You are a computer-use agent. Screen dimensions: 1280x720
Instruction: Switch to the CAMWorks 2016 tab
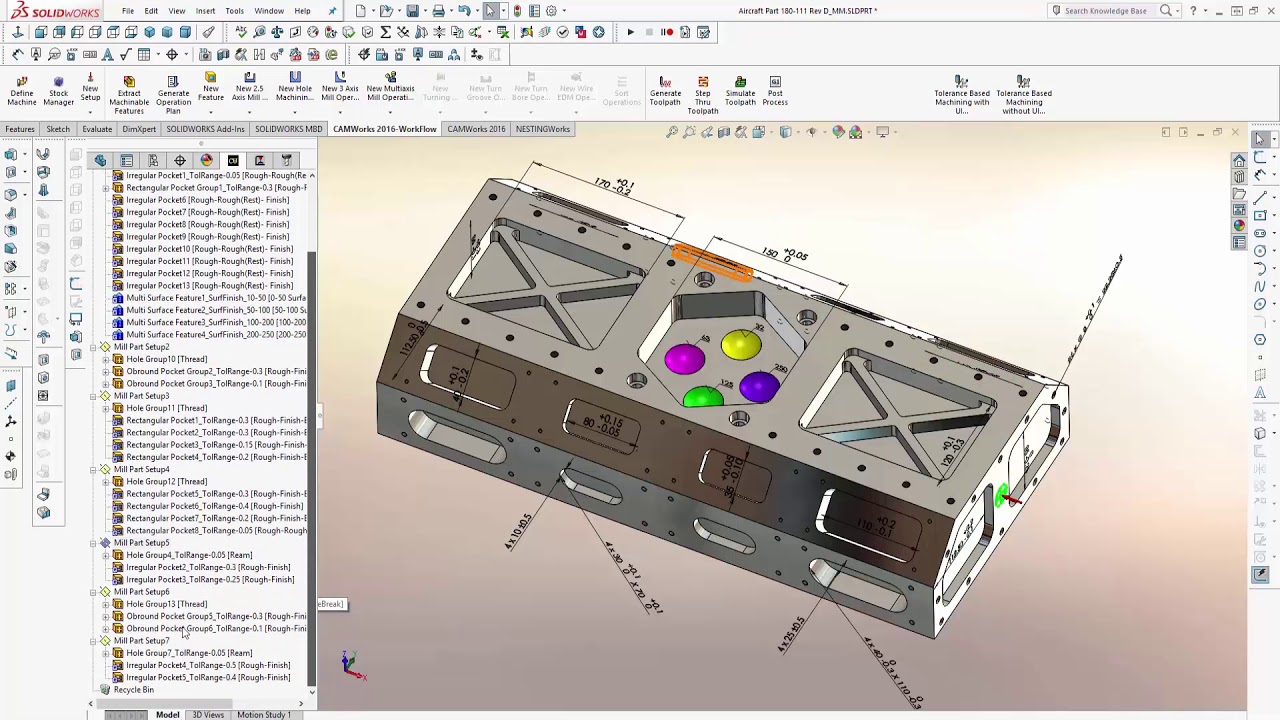tap(476, 129)
